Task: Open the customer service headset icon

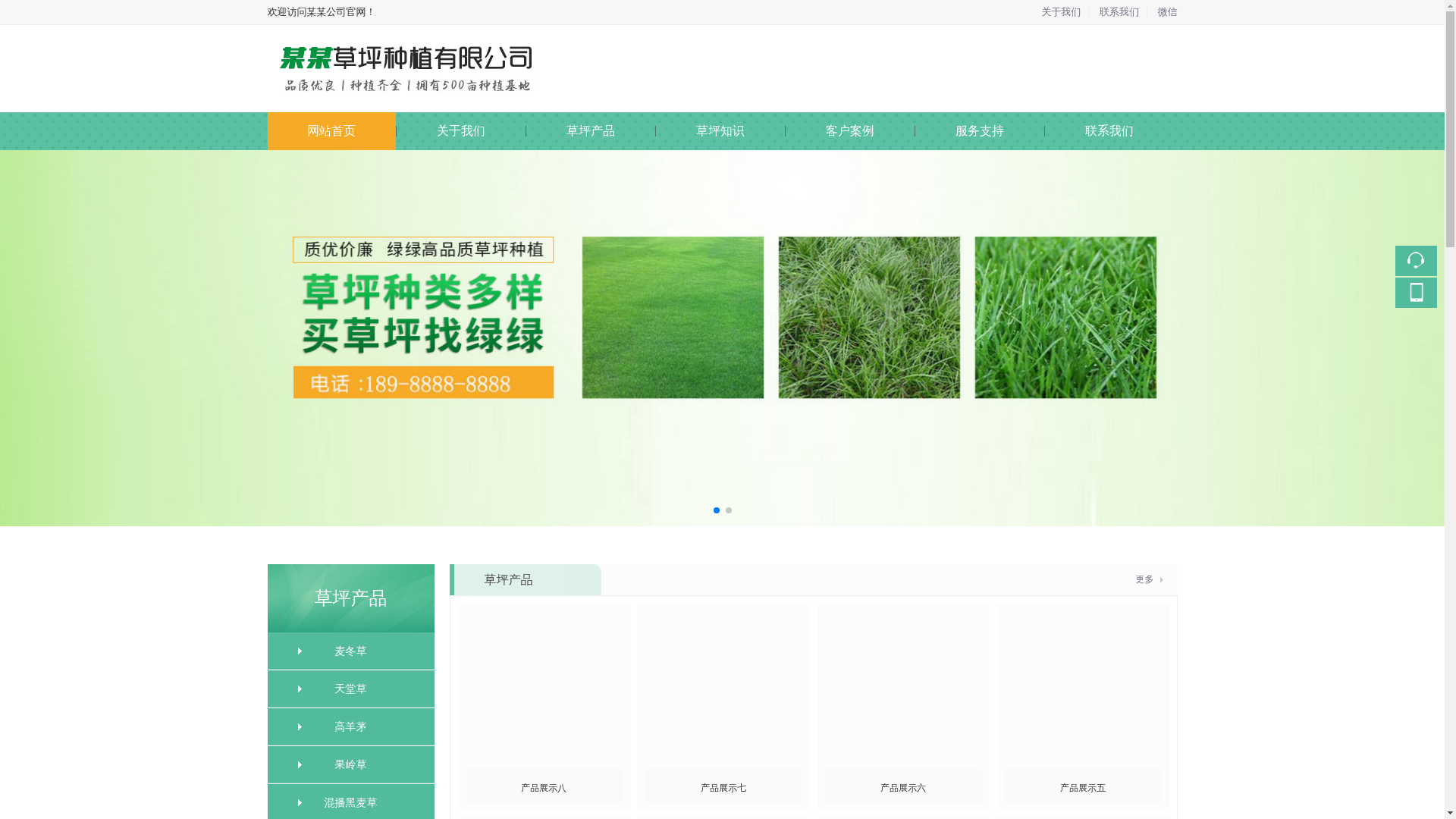Action: click(x=1416, y=261)
